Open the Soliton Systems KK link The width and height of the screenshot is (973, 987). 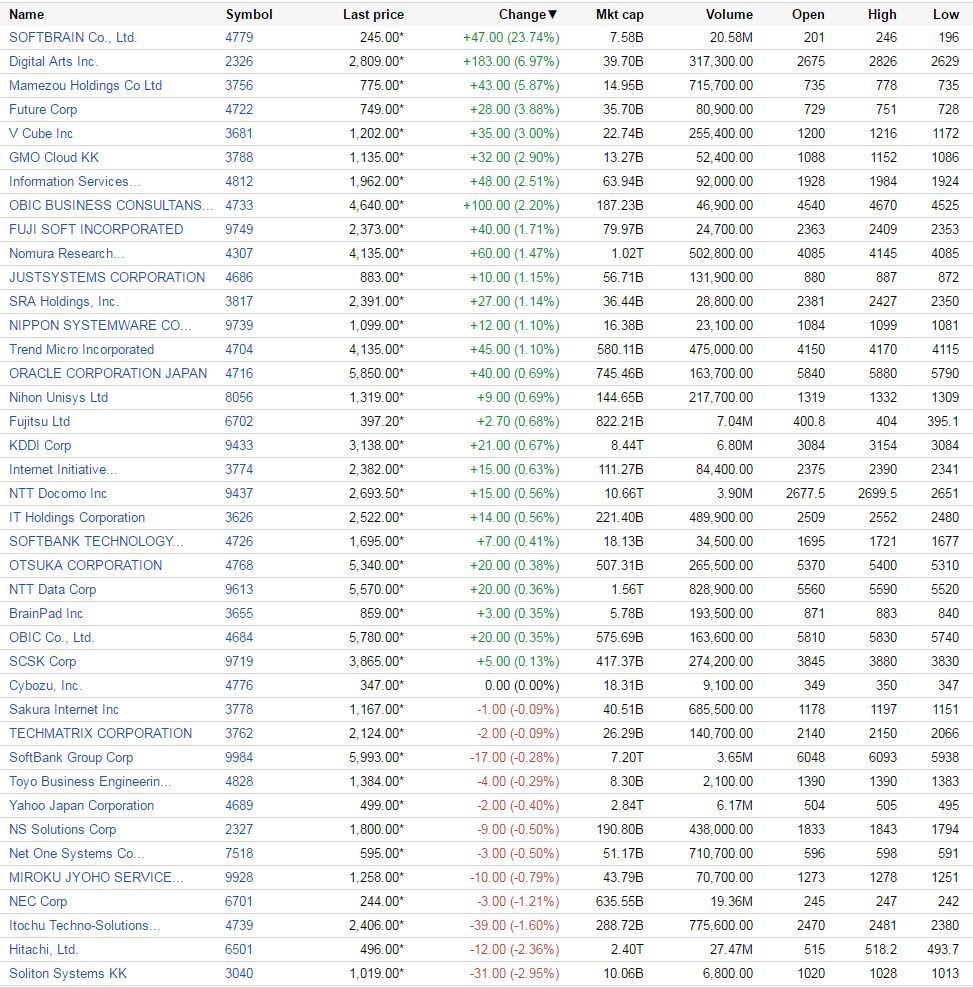click(x=68, y=973)
